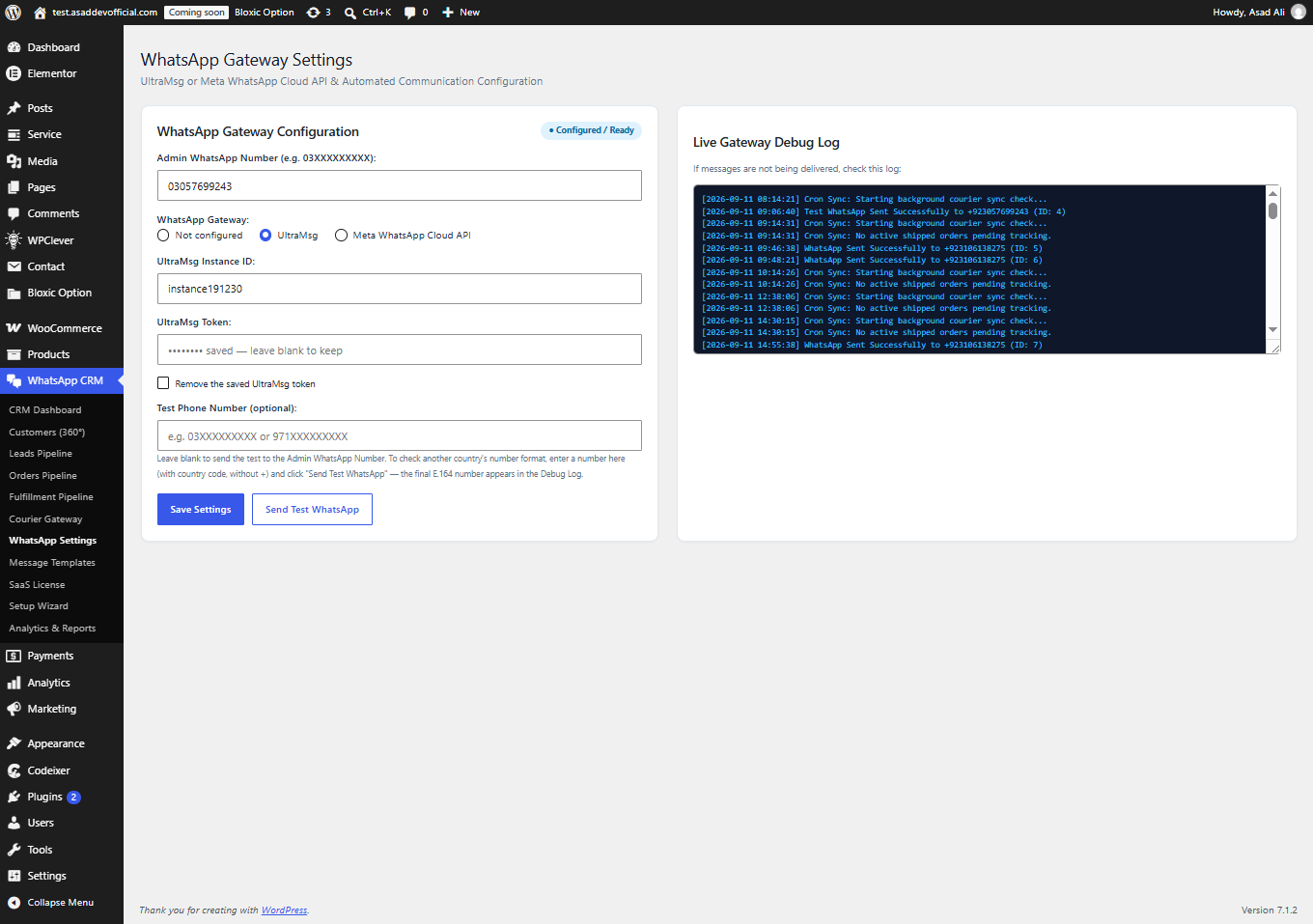The width and height of the screenshot is (1313, 924).
Task: Click the Version 7.1.2 footer text
Action: tap(1270, 910)
